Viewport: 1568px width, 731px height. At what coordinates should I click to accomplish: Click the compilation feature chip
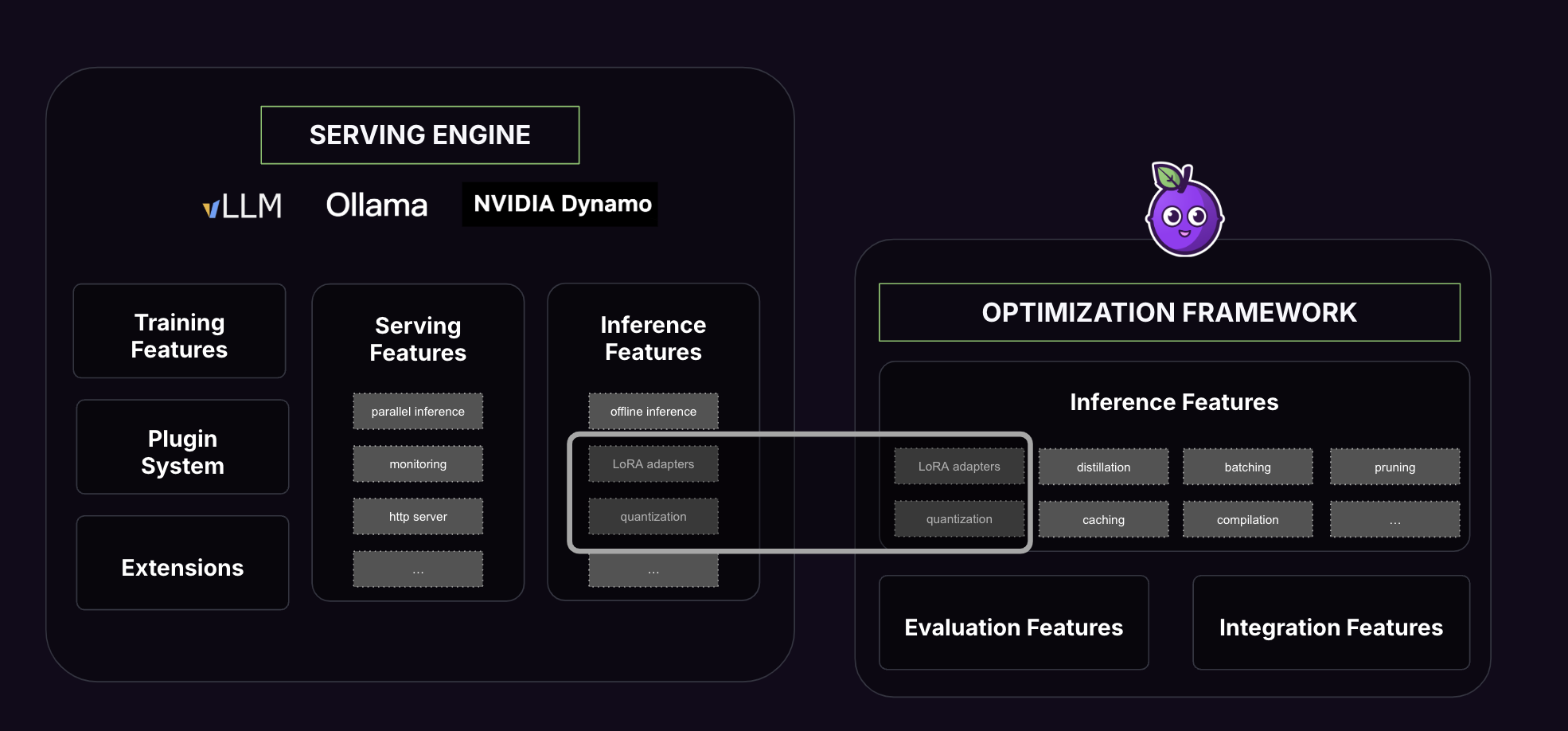pos(1247,520)
